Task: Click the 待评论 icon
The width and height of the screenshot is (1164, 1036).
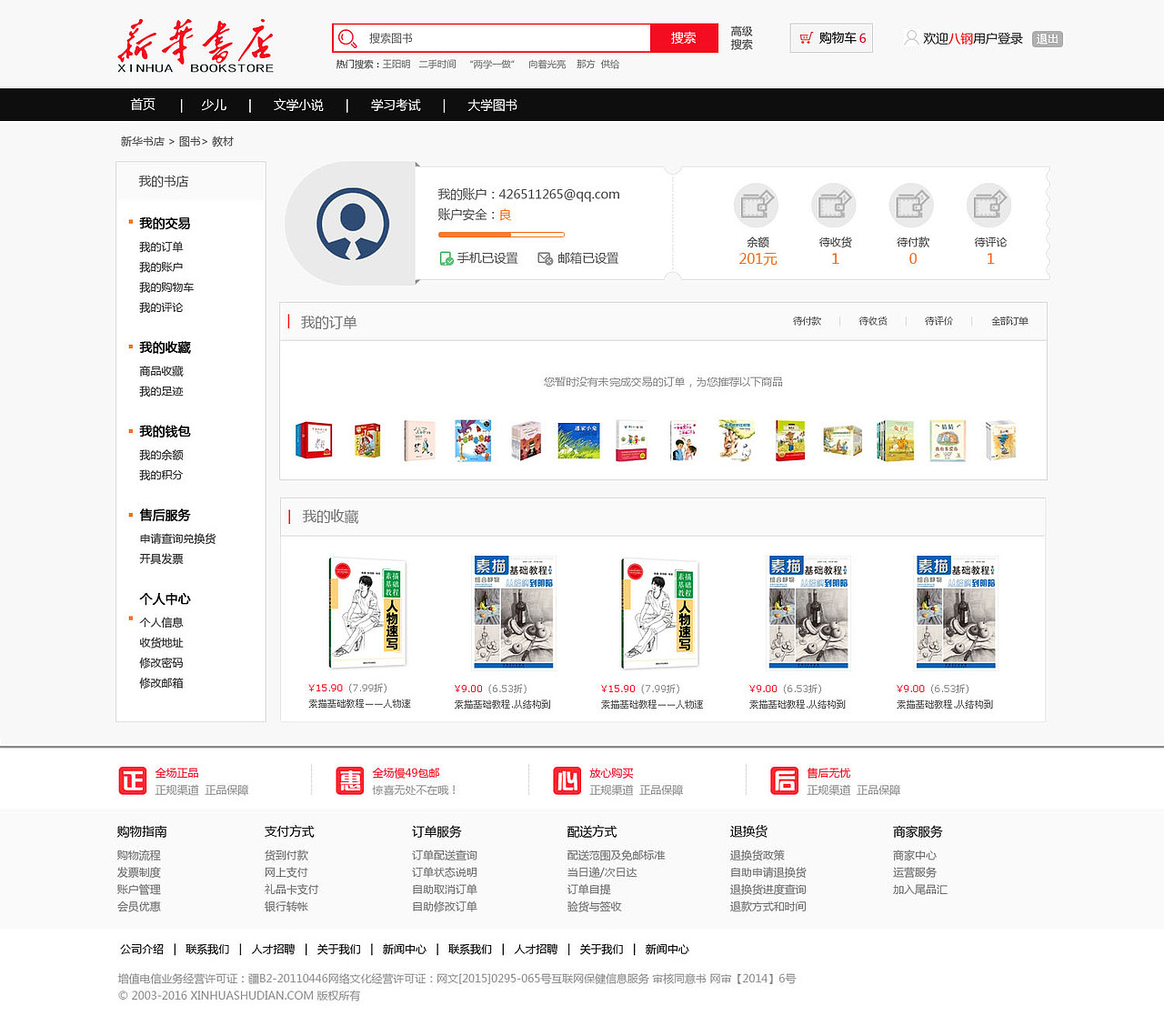Action: tap(989, 206)
